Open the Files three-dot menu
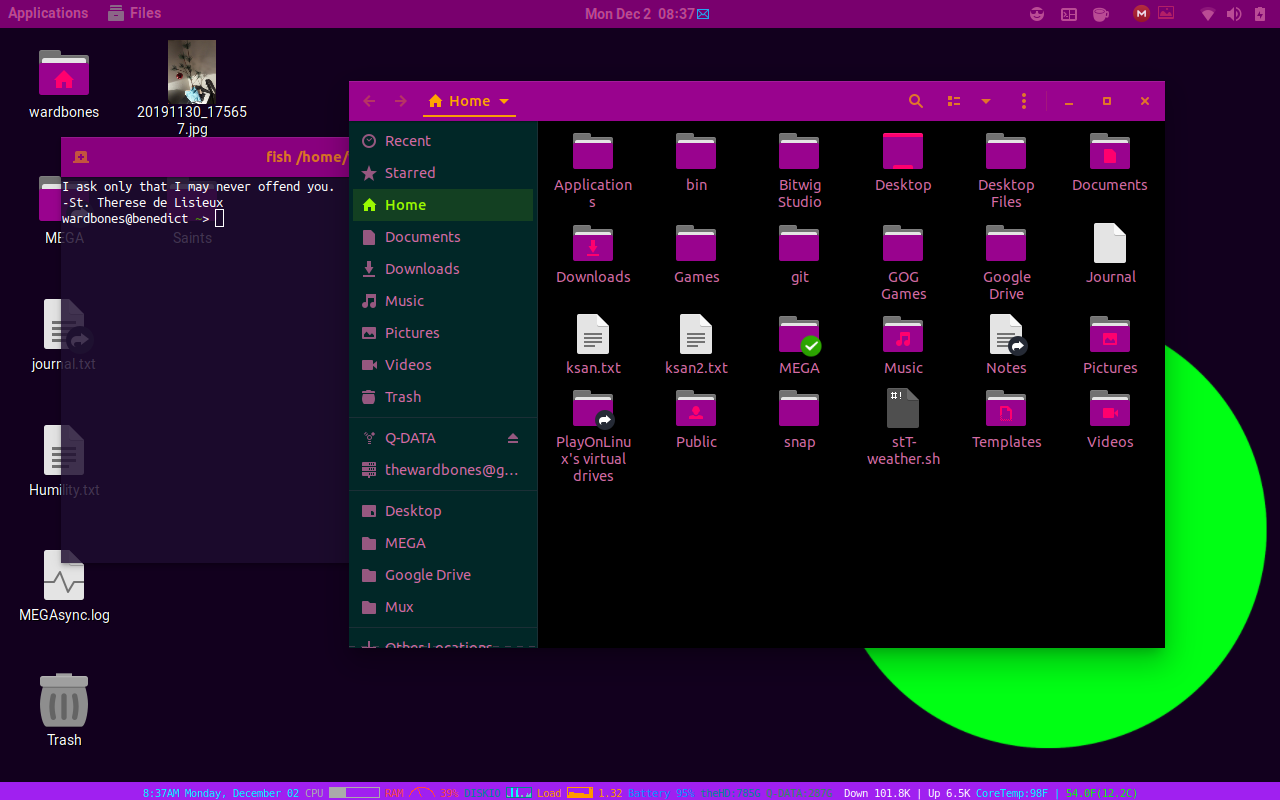1280x800 pixels. tap(1023, 101)
